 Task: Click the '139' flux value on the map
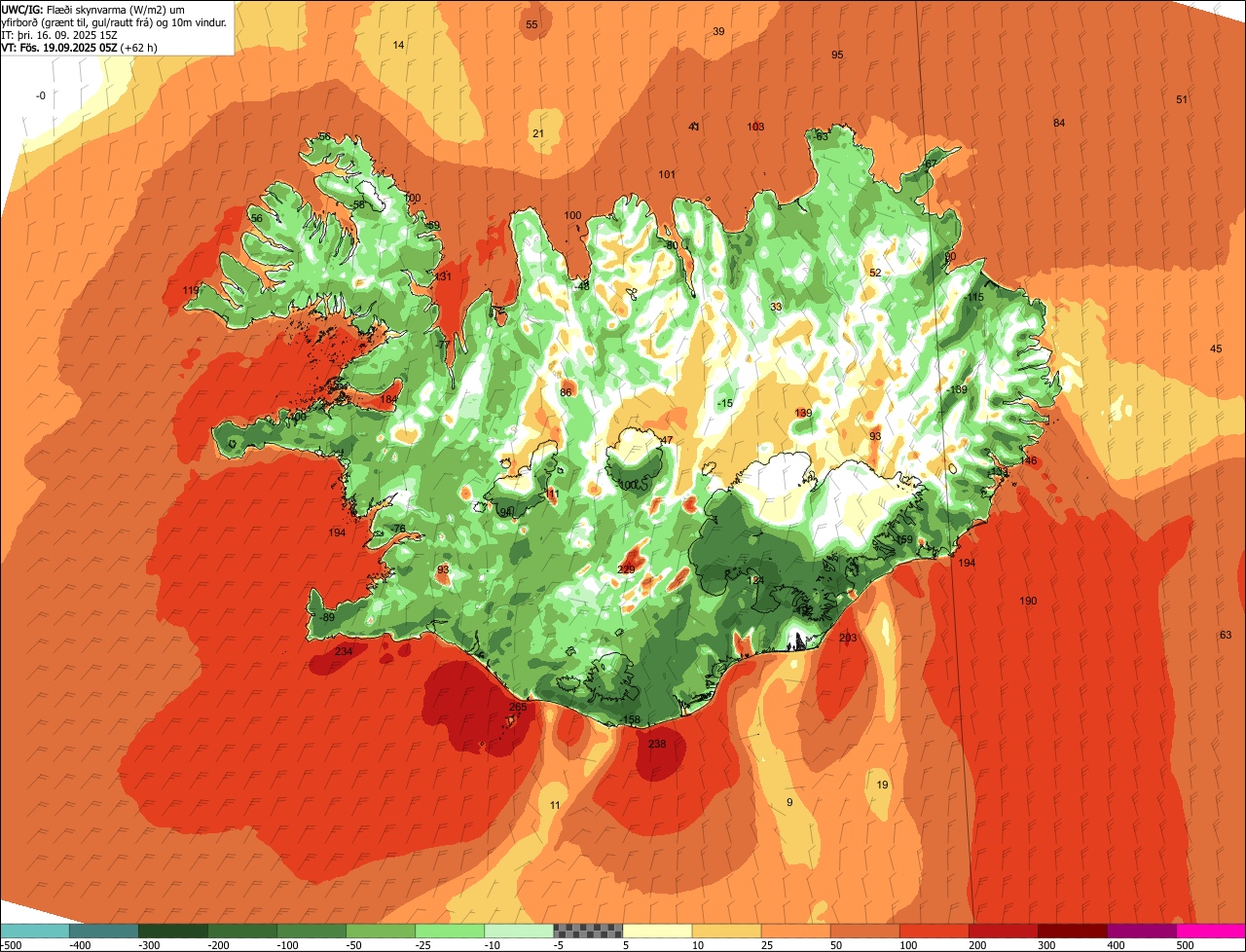tap(803, 414)
